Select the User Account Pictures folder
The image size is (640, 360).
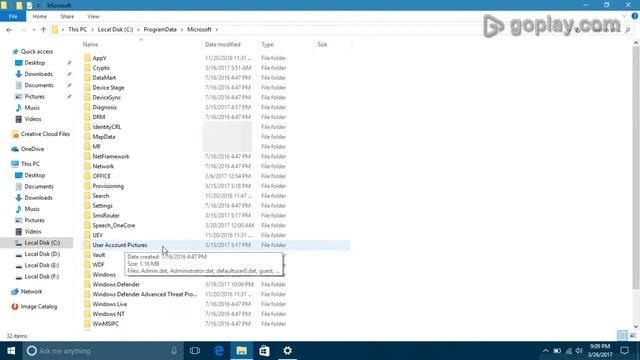coord(120,245)
